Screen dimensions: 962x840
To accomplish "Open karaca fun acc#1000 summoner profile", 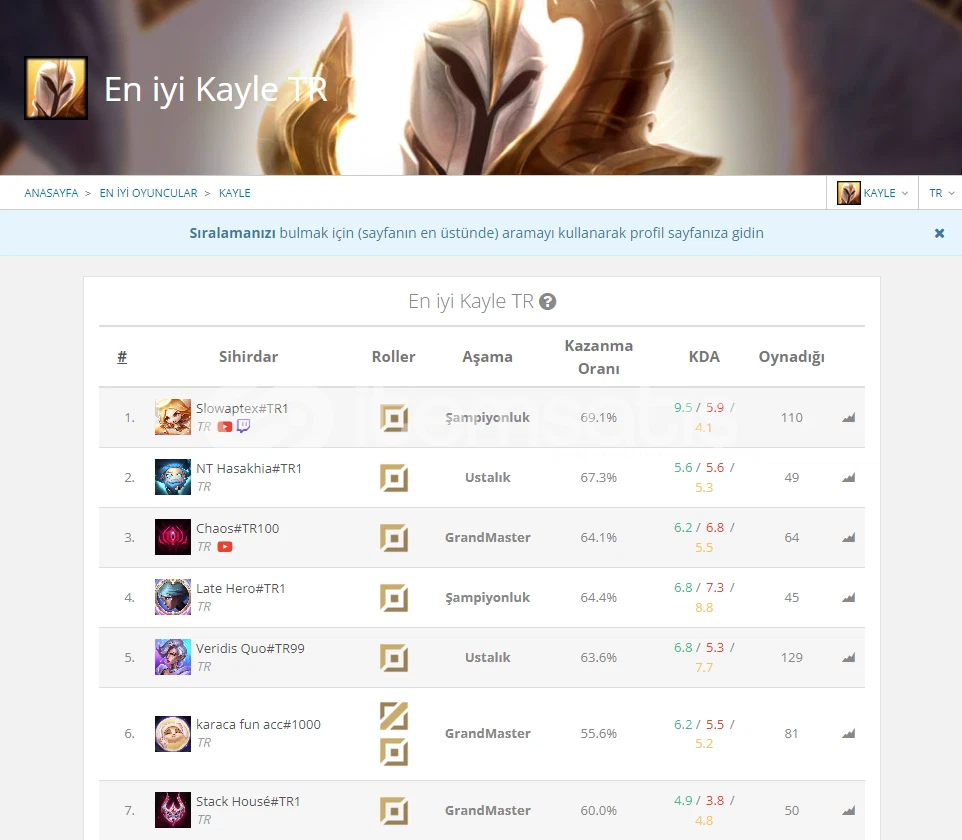I will [x=258, y=724].
